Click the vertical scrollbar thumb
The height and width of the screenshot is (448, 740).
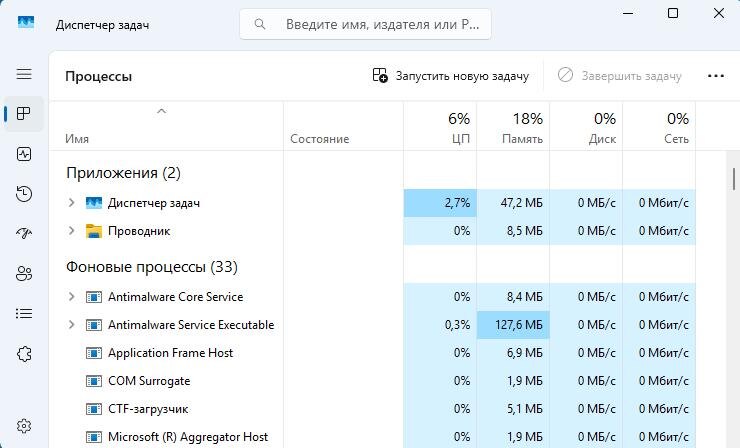(x=734, y=179)
